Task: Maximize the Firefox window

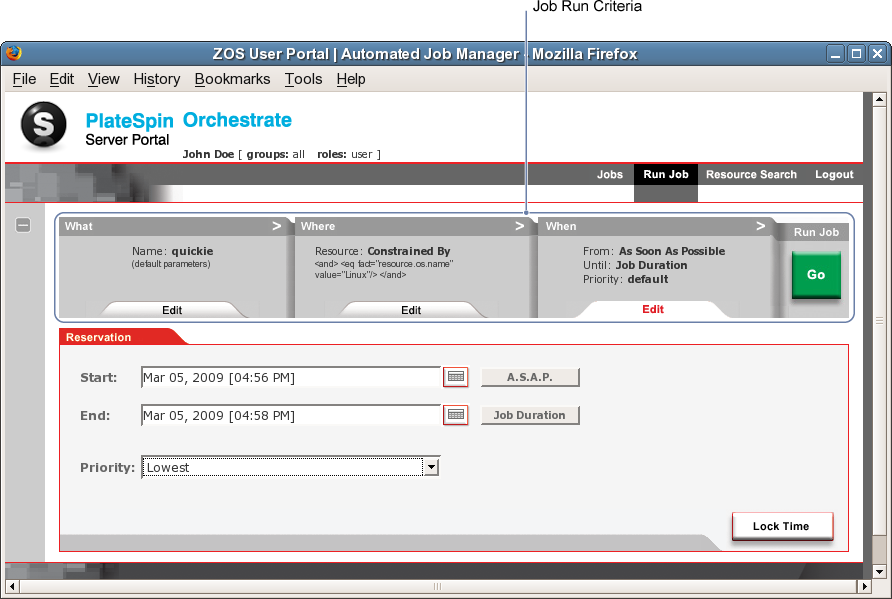Action: point(856,54)
